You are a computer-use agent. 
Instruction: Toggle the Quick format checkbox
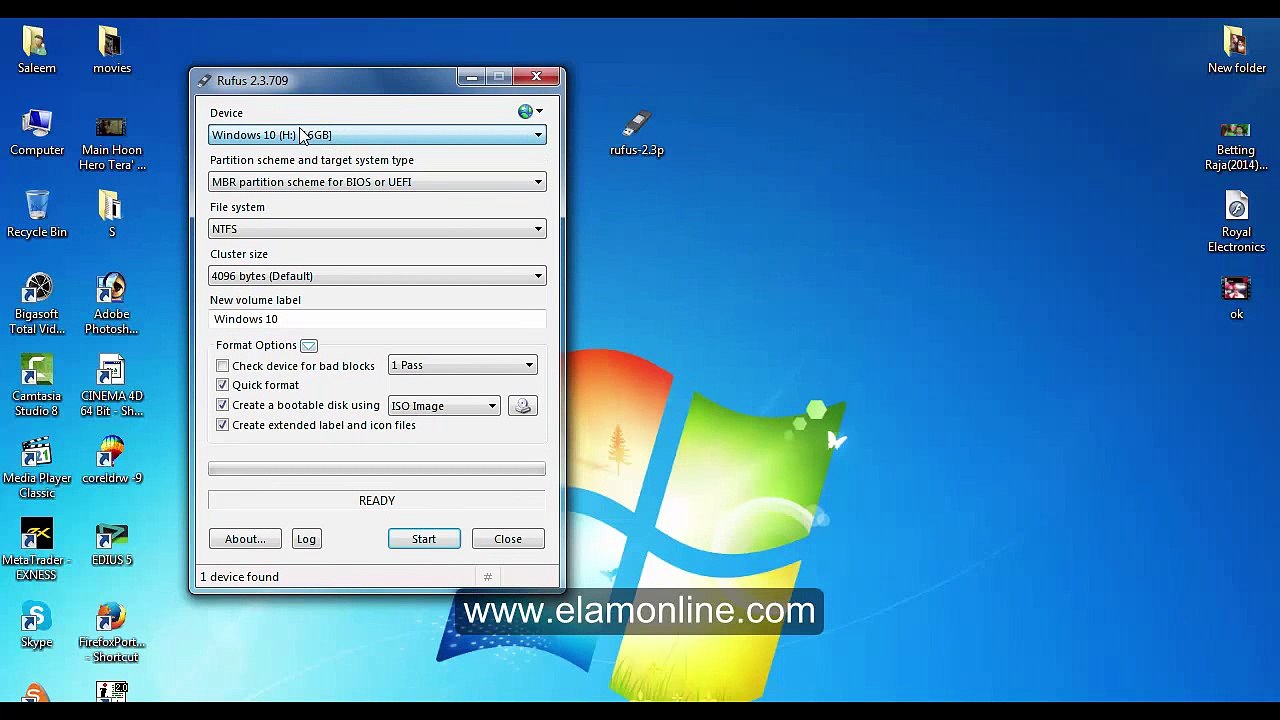click(x=223, y=385)
